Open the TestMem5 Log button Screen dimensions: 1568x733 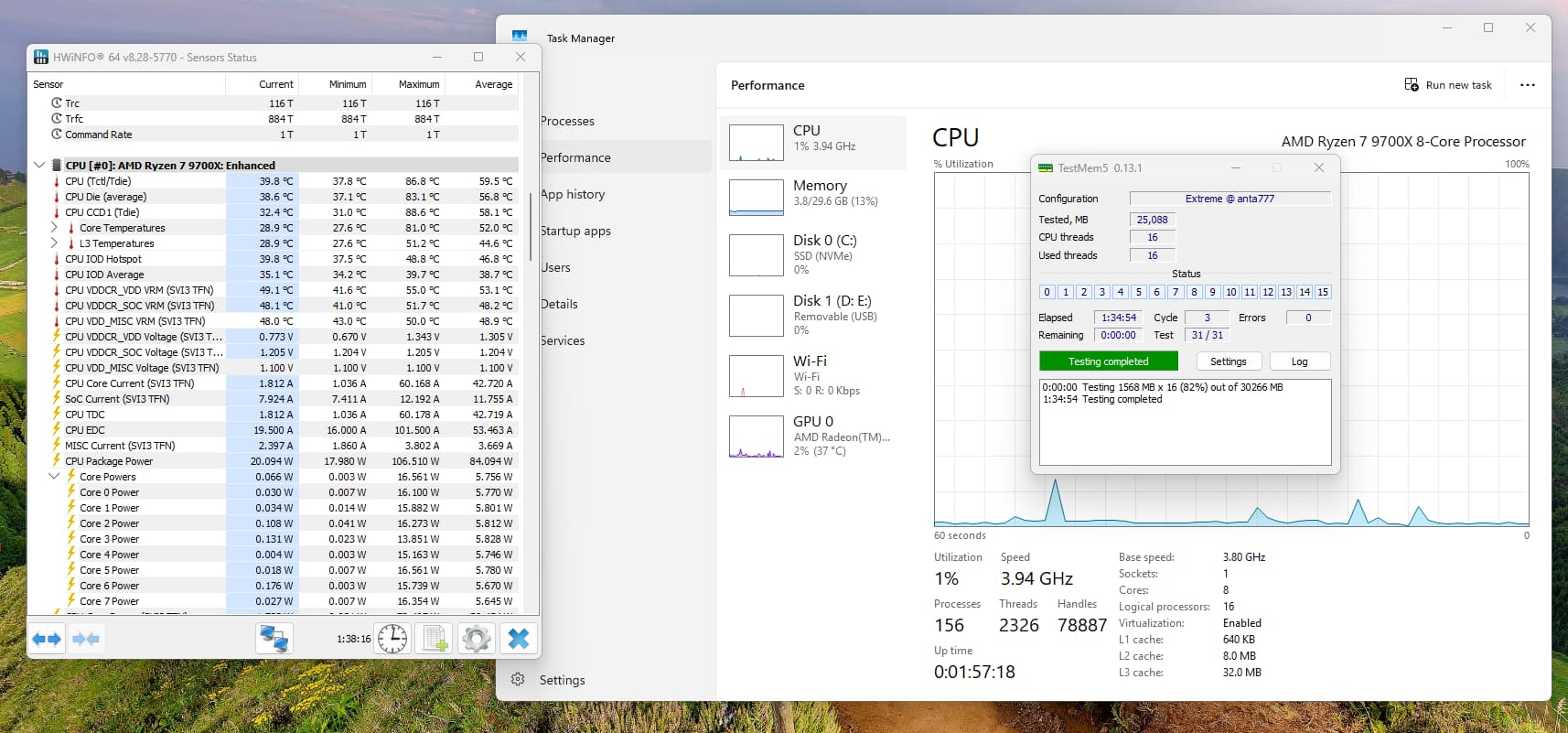[x=1299, y=361]
